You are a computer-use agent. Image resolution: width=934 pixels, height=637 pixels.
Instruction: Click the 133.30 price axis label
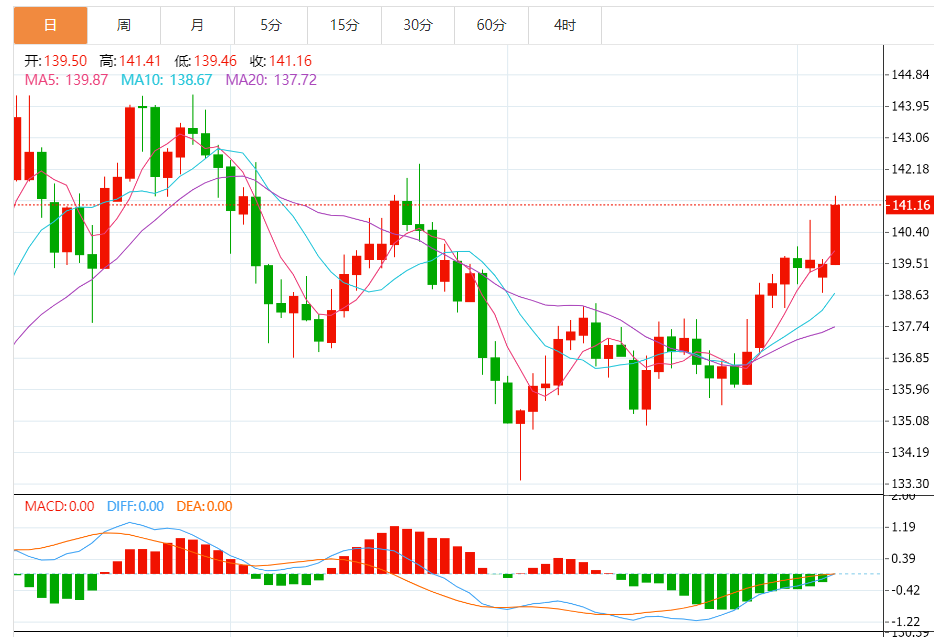point(910,484)
